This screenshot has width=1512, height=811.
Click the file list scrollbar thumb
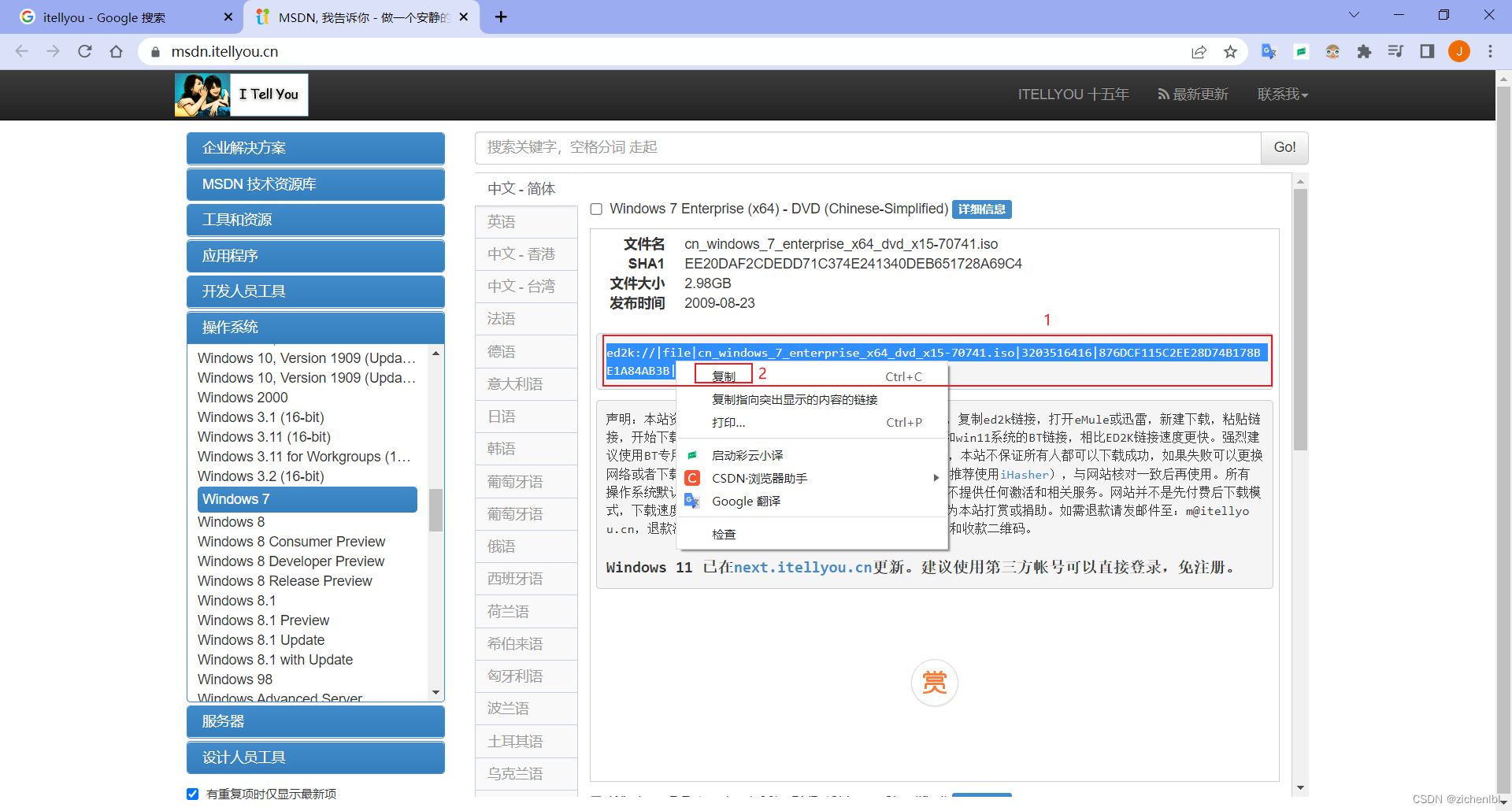[1300, 319]
